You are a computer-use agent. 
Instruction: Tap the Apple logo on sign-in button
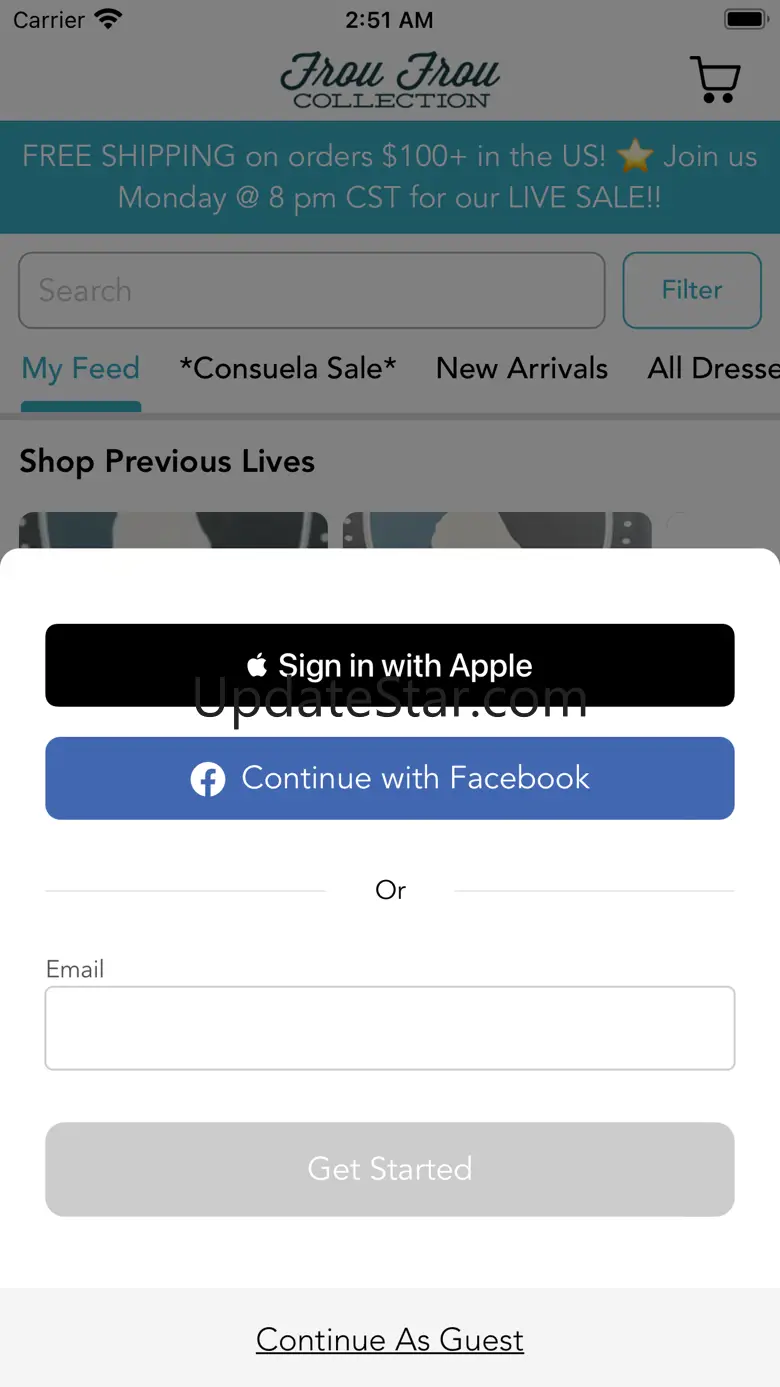(258, 665)
